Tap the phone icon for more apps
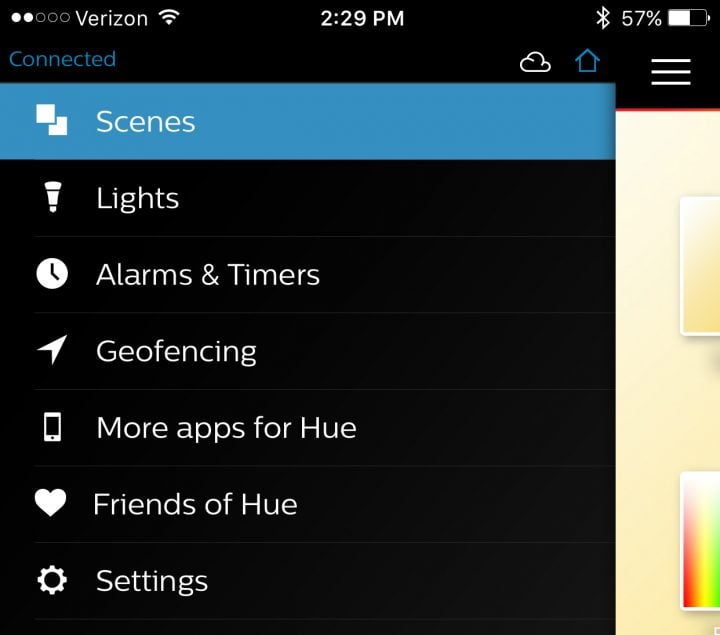This screenshot has height=635, width=720. point(52,427)
